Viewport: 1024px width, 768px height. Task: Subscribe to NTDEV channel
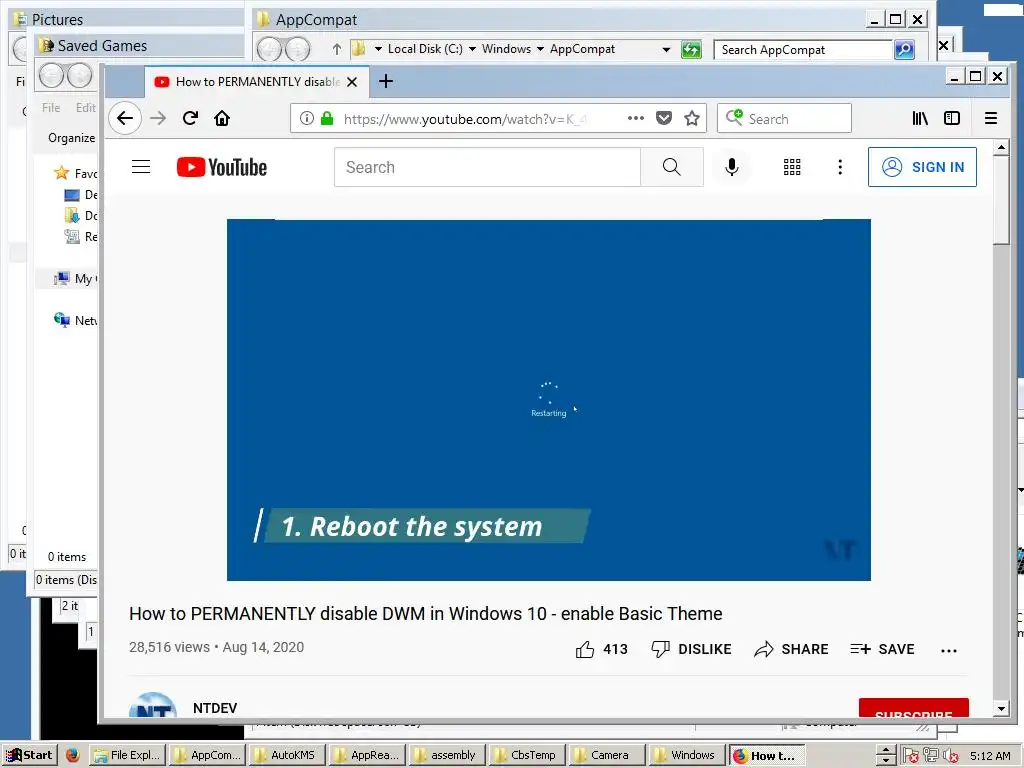[914, 709]
